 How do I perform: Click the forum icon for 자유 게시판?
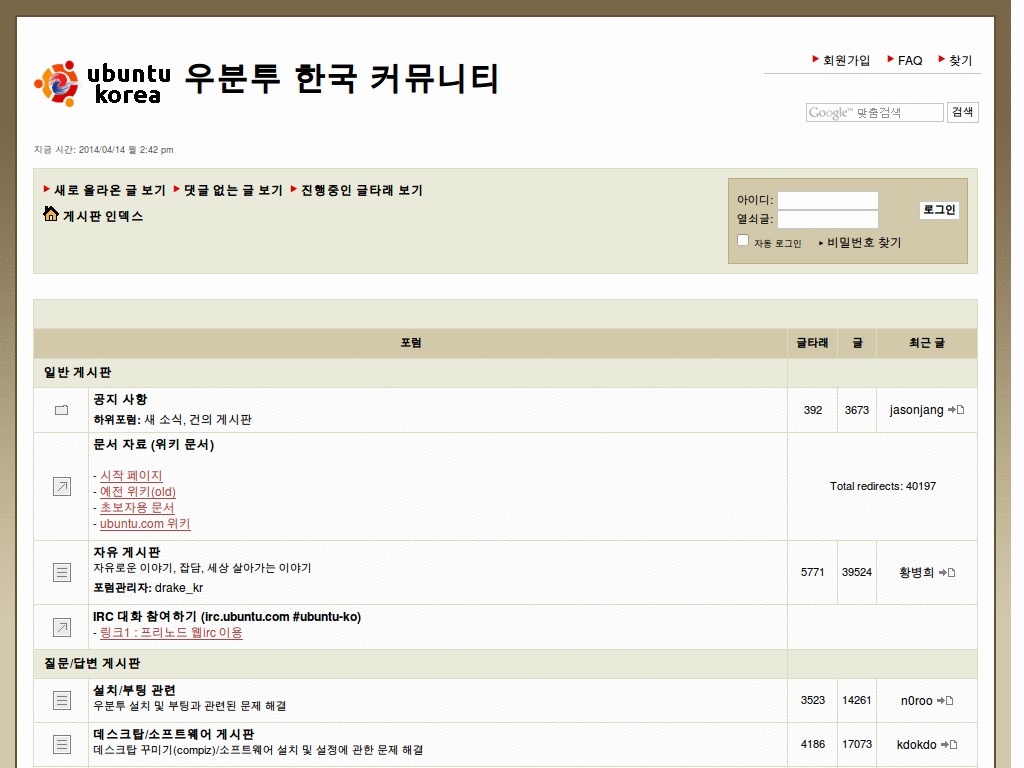[61, 573]
